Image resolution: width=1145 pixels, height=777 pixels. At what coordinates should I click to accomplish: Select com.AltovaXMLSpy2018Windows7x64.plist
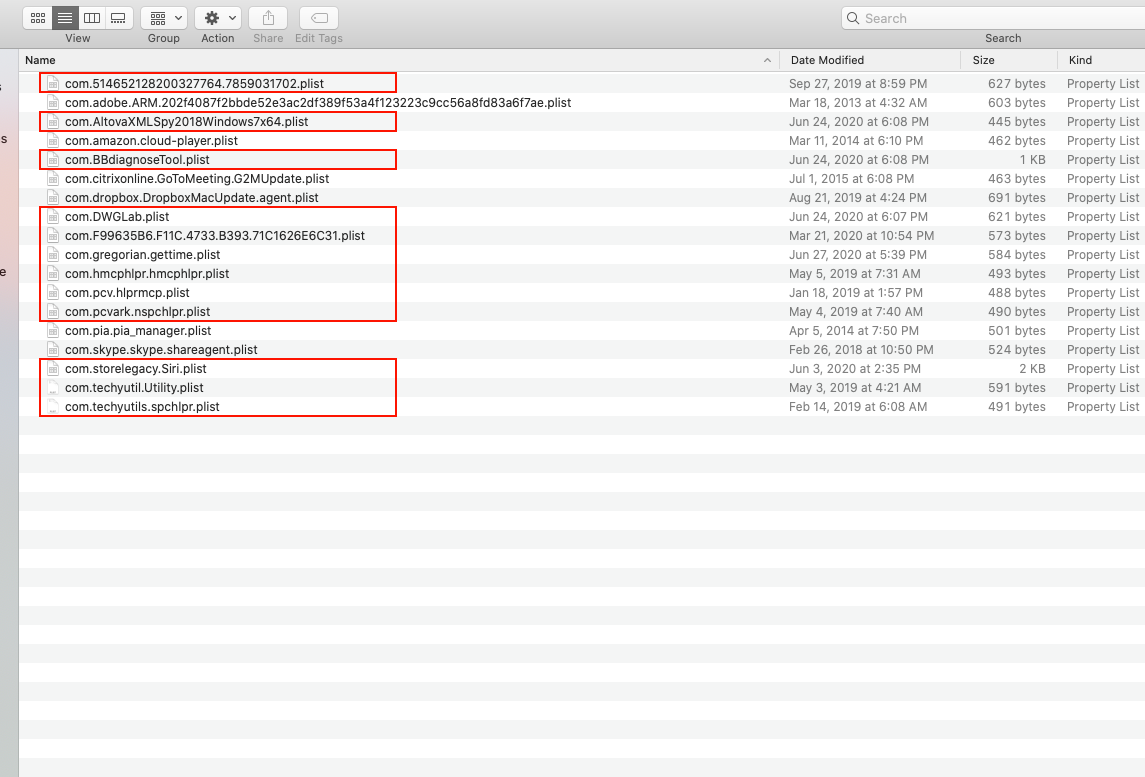[186, 121]
